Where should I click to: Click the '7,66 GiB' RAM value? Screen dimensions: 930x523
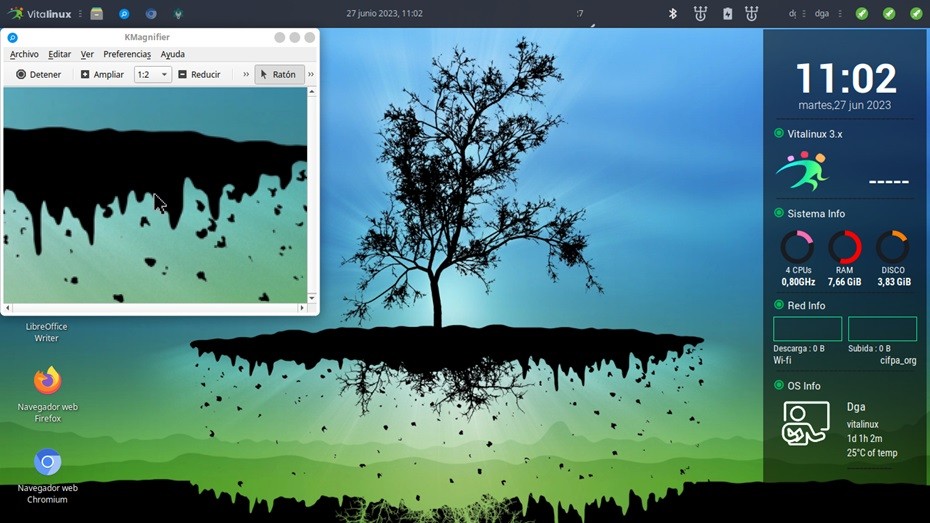[x=845, y=282]
